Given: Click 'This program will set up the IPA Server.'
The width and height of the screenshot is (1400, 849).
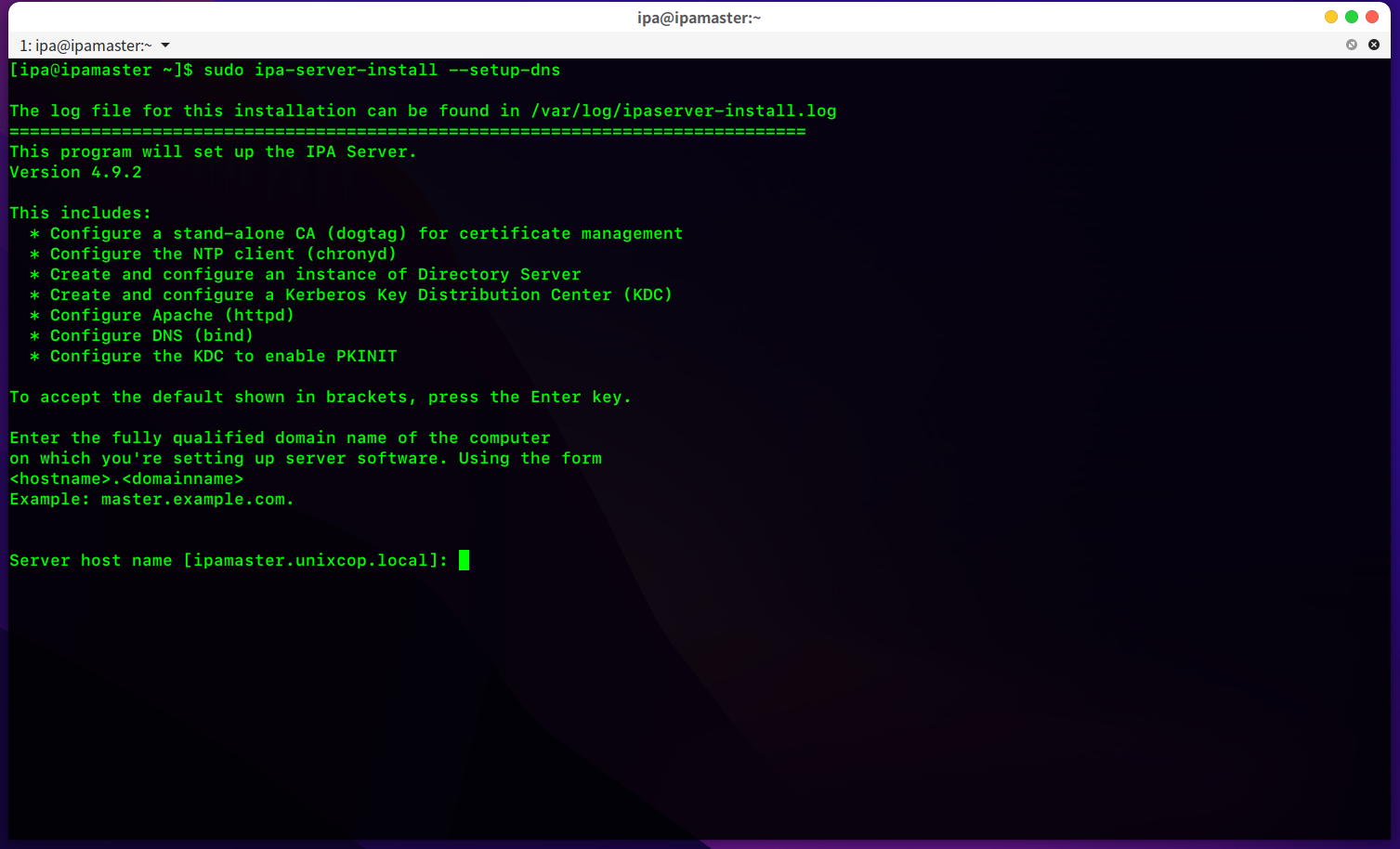Looking at the screenshot, I should 213,152.
